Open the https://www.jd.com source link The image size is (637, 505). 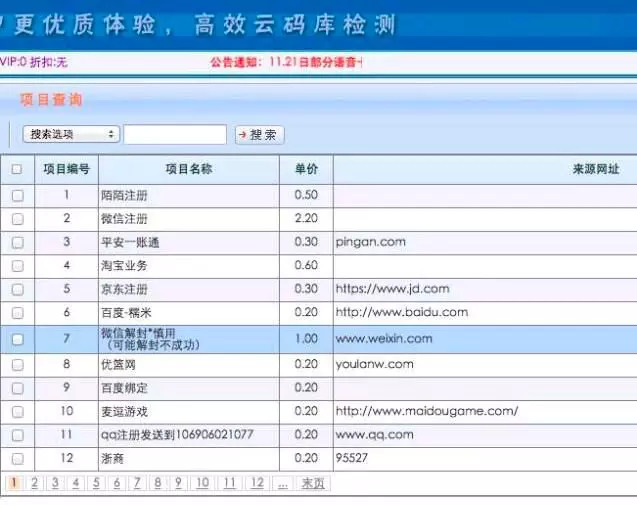pyautogui.click(x=392, y=289)
